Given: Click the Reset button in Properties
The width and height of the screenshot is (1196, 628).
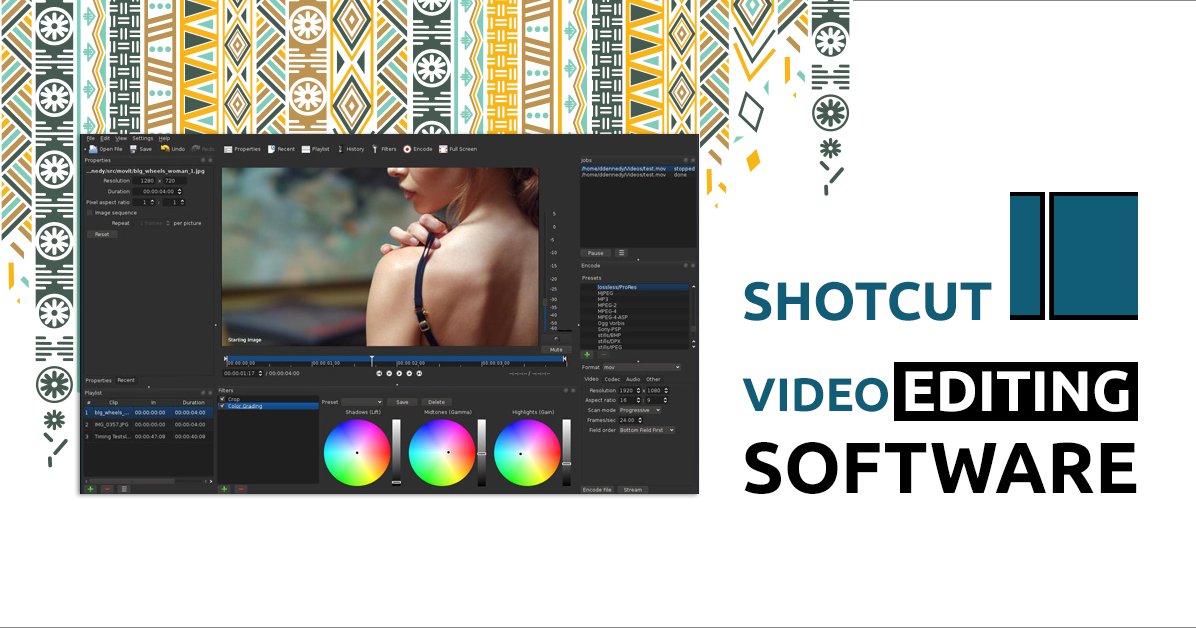Looking at the screenshot, I should [x=102, y=234].
